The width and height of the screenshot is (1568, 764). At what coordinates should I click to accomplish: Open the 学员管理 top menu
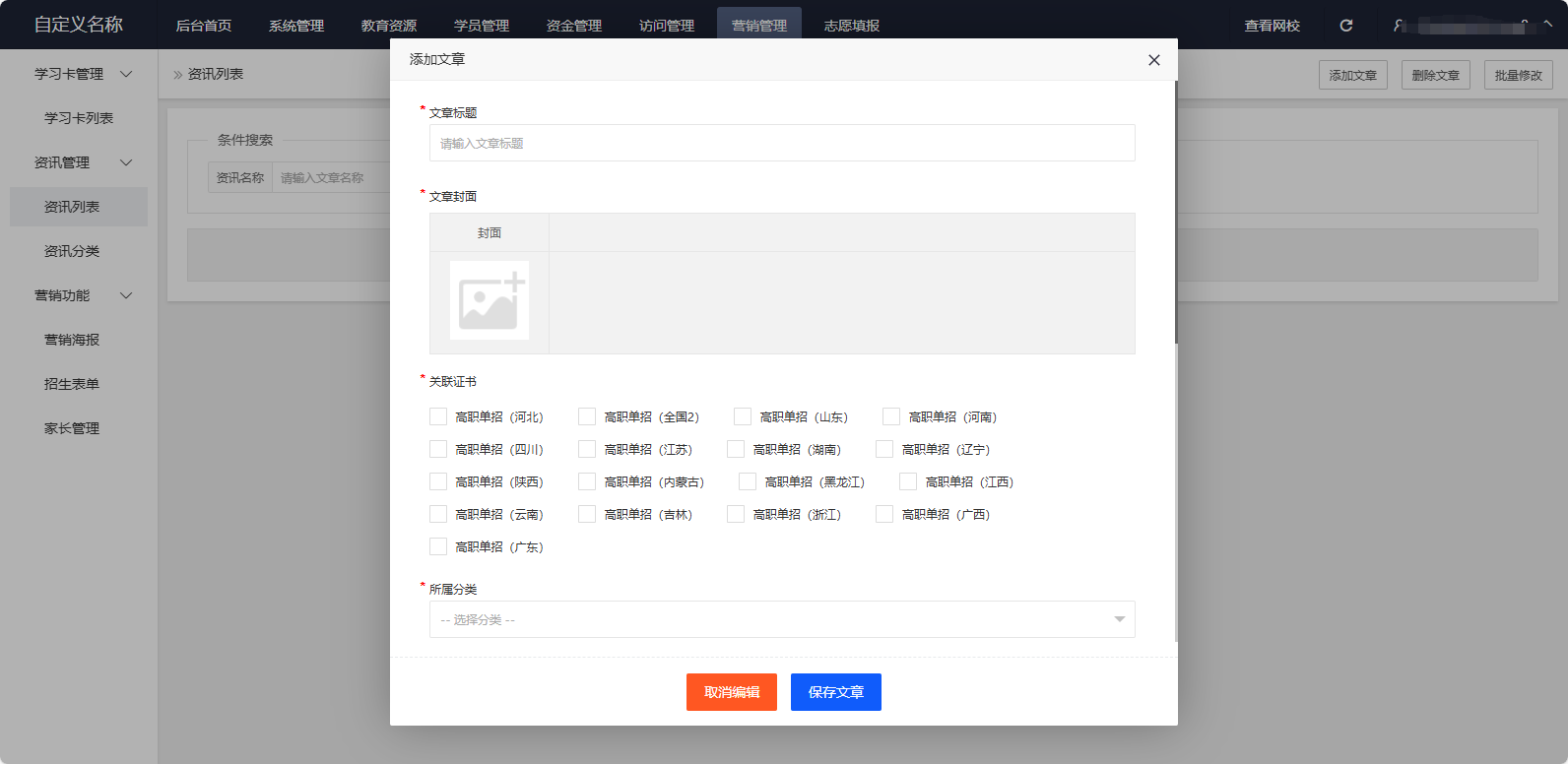pos(482,26)
